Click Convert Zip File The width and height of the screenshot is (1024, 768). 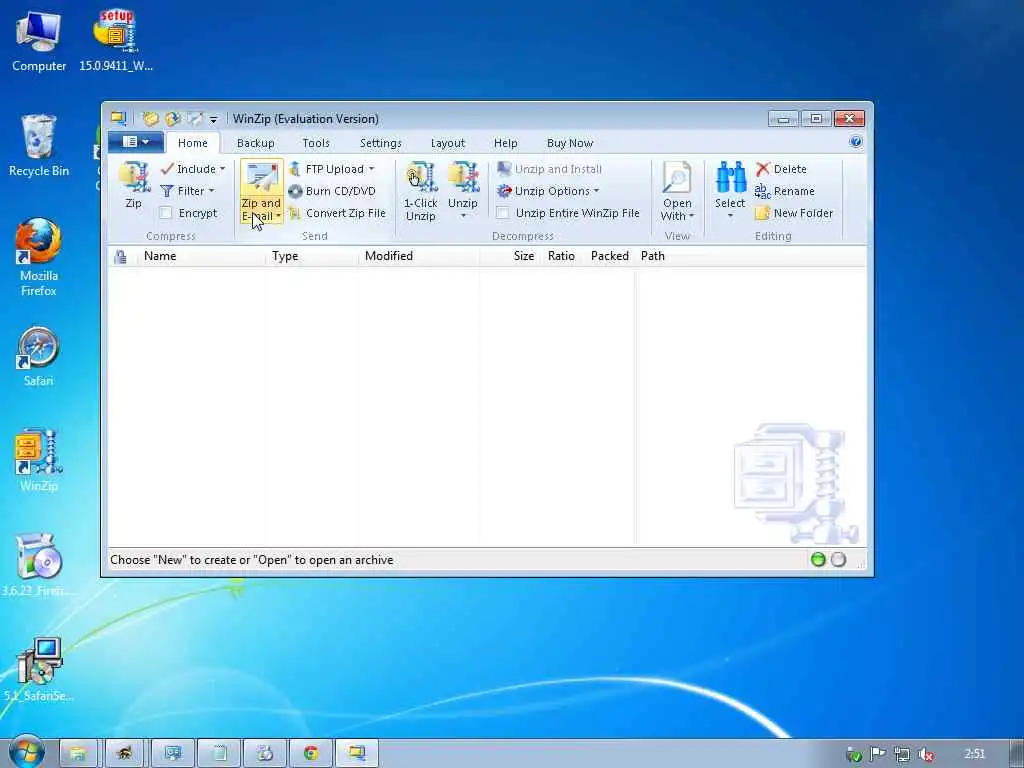pos(338,213)
